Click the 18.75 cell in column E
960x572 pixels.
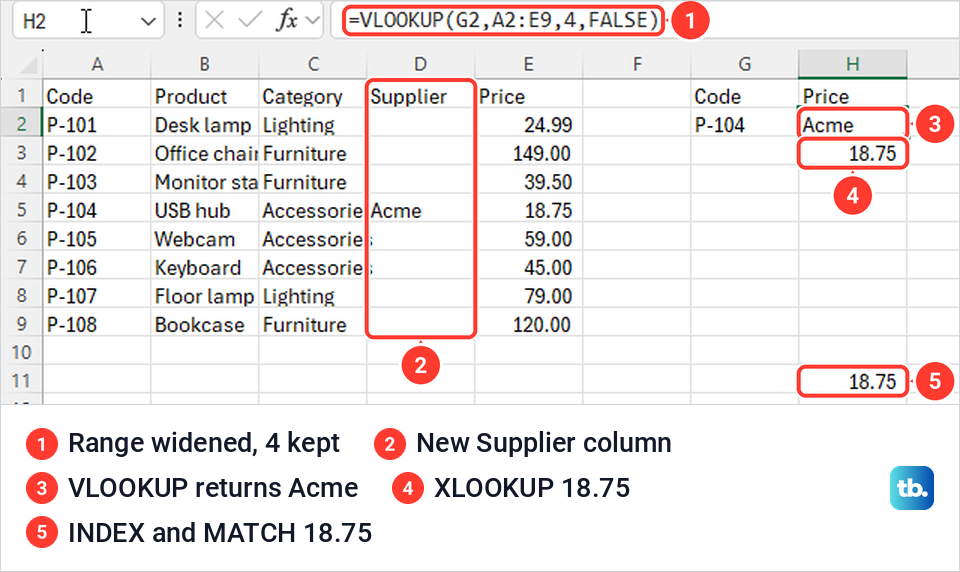point(528,210)
